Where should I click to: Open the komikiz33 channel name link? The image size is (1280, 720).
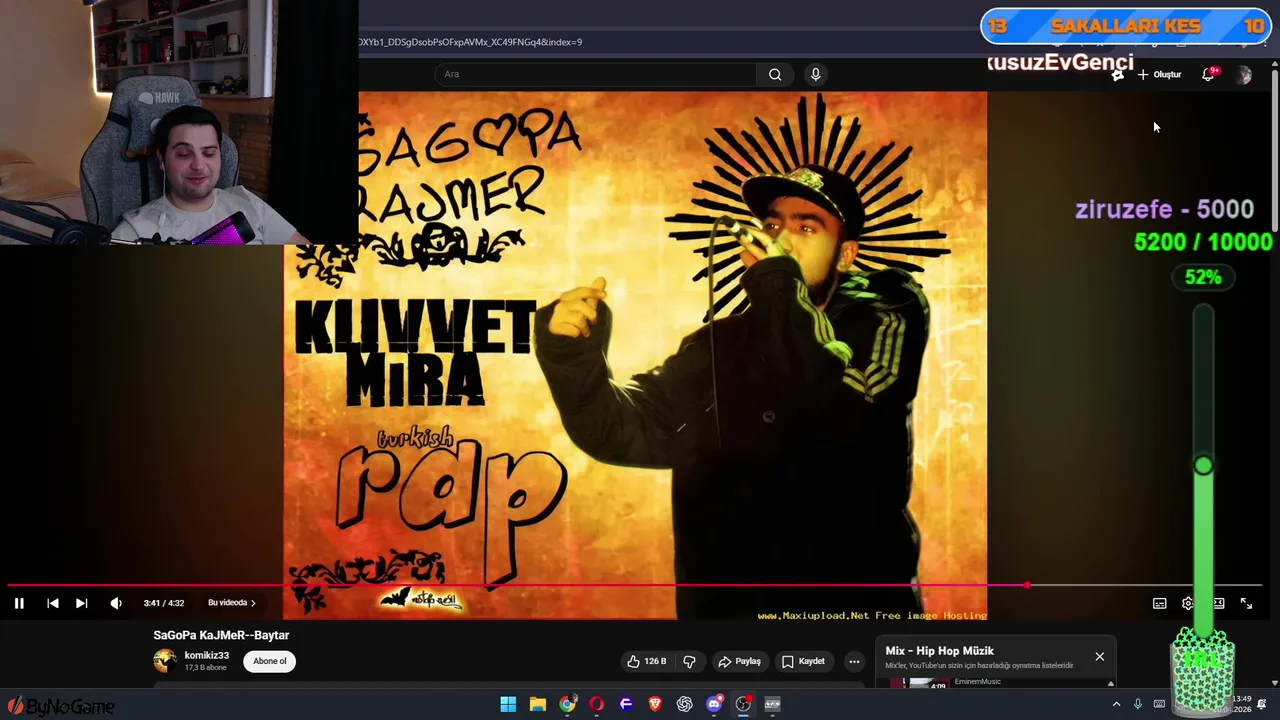[x=206, y=656]
